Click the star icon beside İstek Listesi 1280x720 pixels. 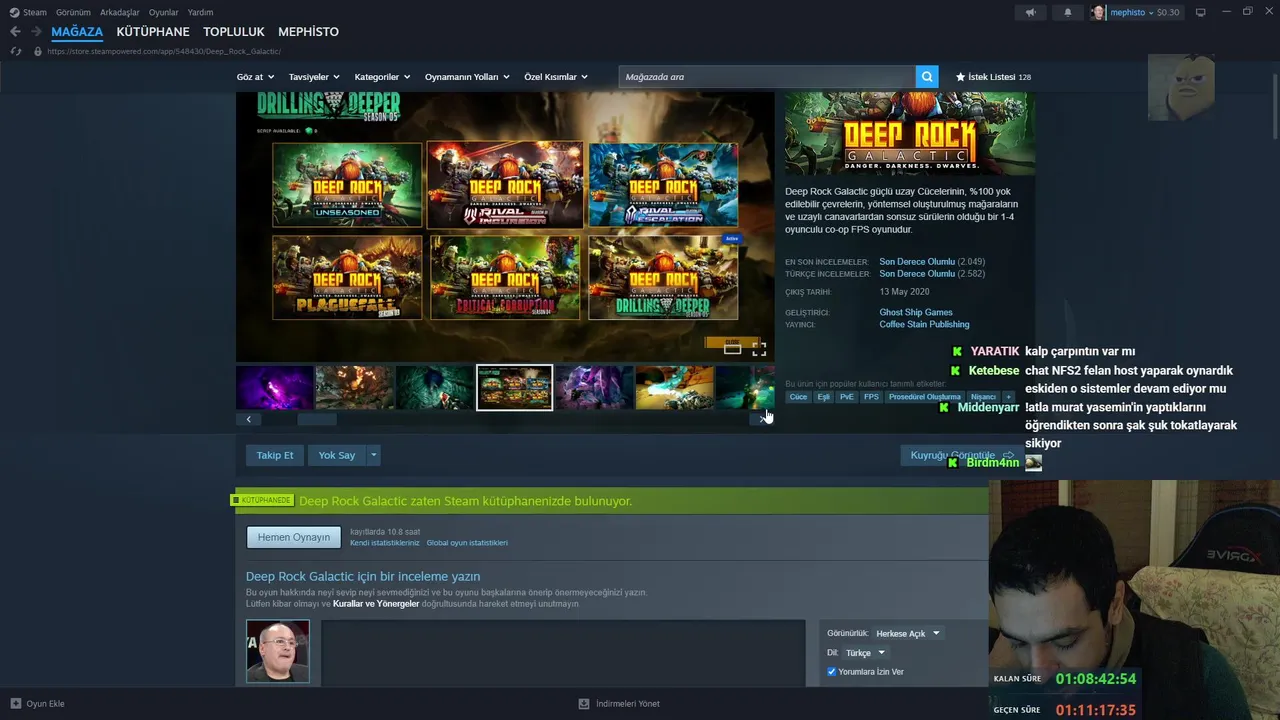click(961, 77)
